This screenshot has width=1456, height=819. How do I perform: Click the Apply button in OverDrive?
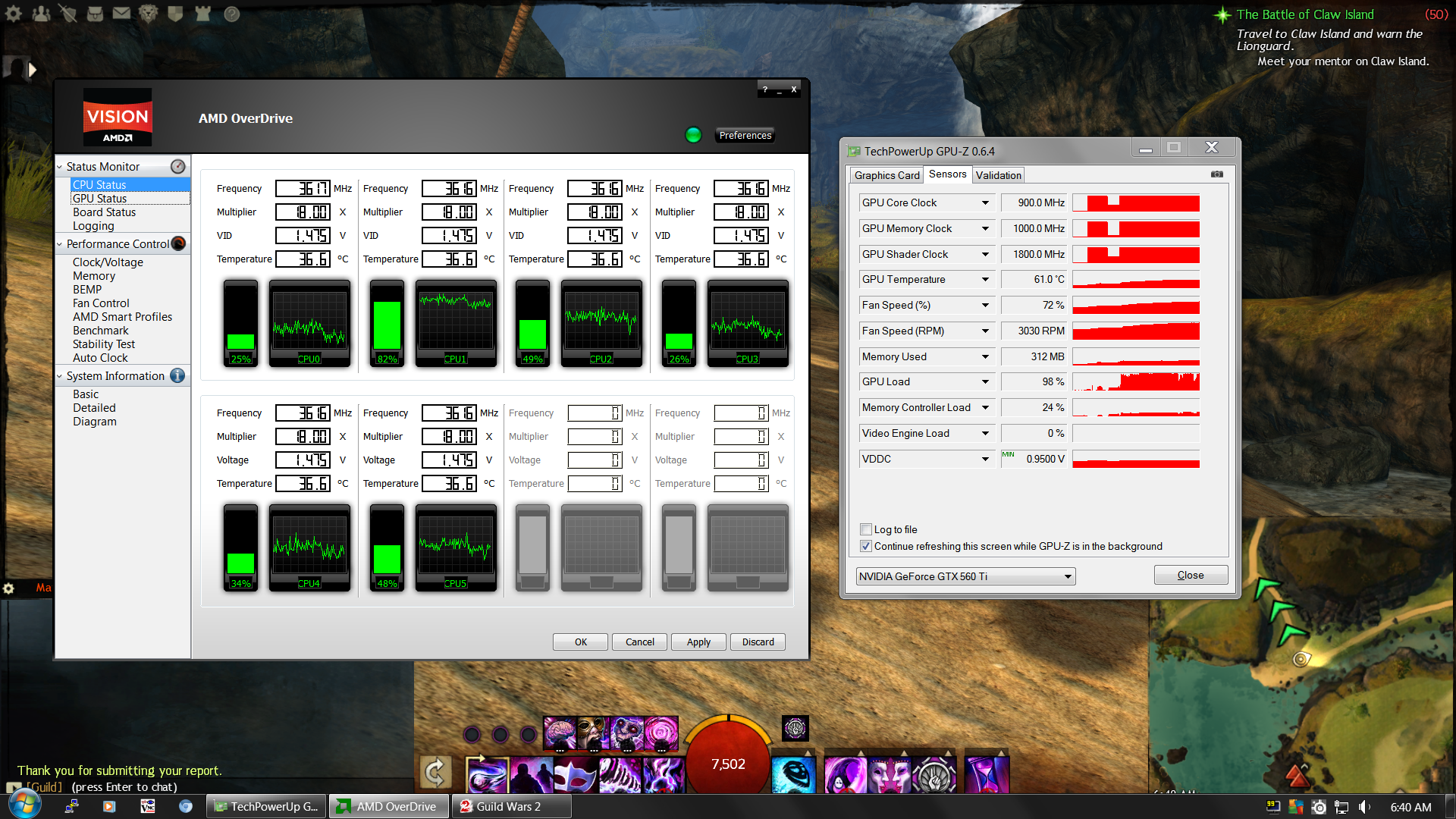(x=698, y=642)
